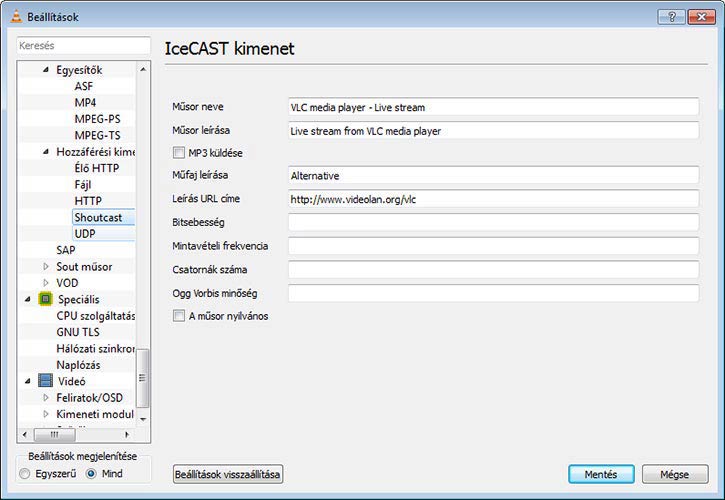Click Beállítások visszaállítása button
The height and width of the screenshot is (500, 725).
pos(228,474)
